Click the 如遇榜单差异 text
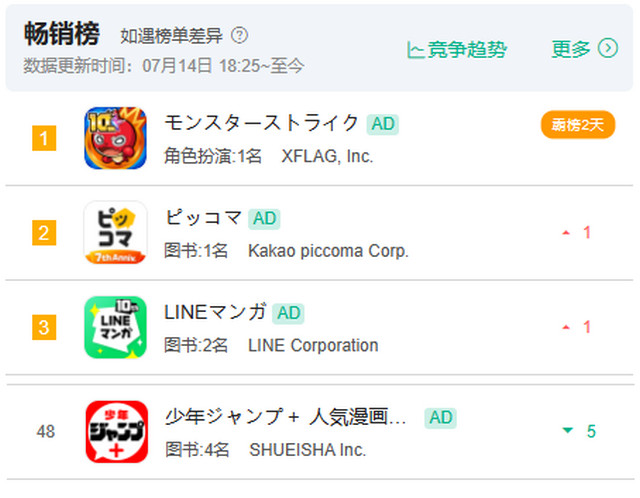This screenshot has width=640, height=498. point(171,36)
